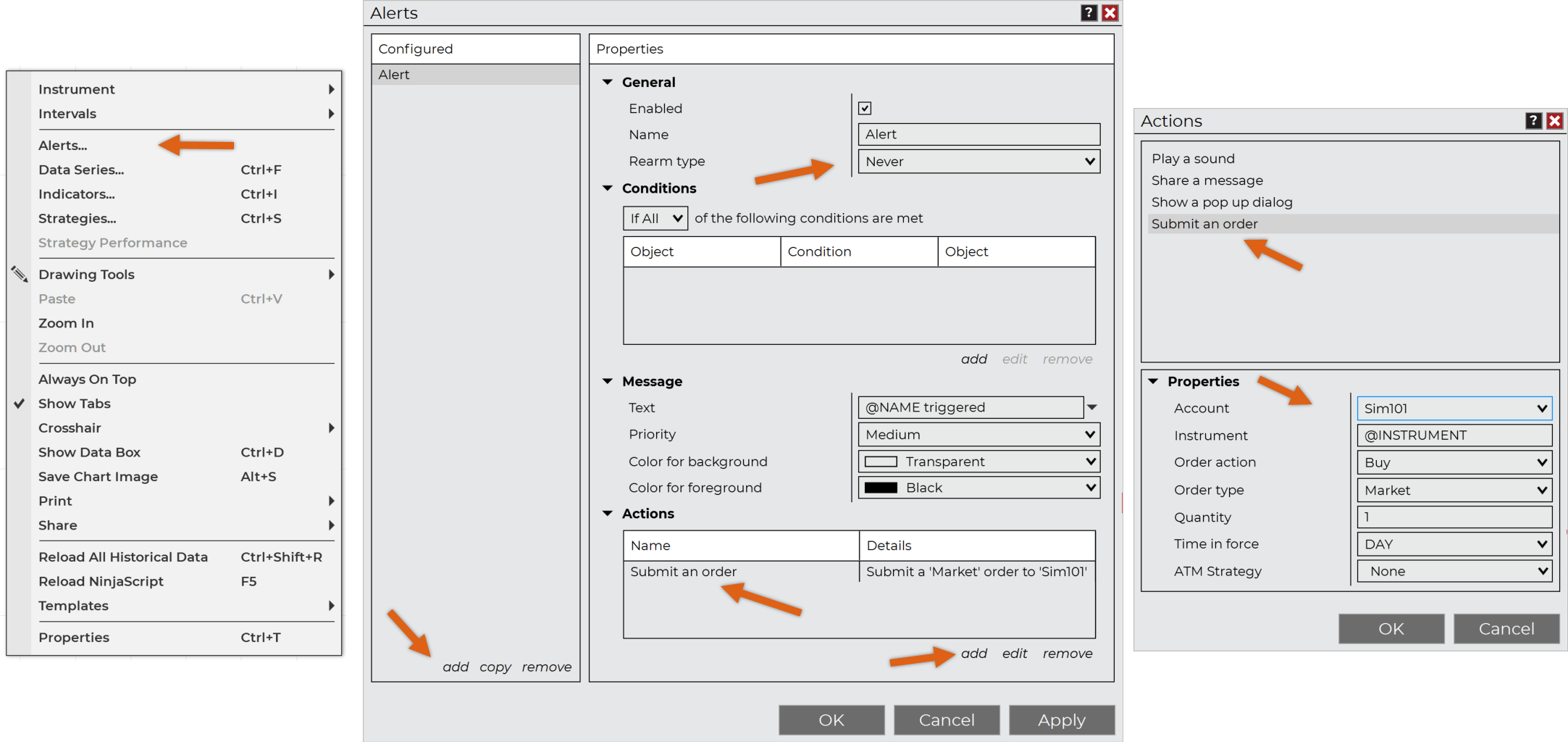Open Alerts... from the context menu

[x=63, y=146]
